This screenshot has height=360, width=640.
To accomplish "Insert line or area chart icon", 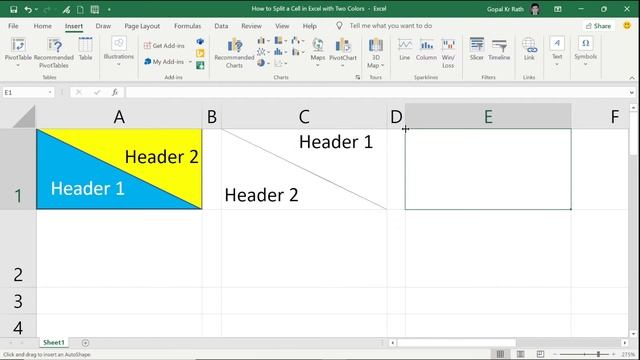I will pyautogui.click(x=263, y=52).
